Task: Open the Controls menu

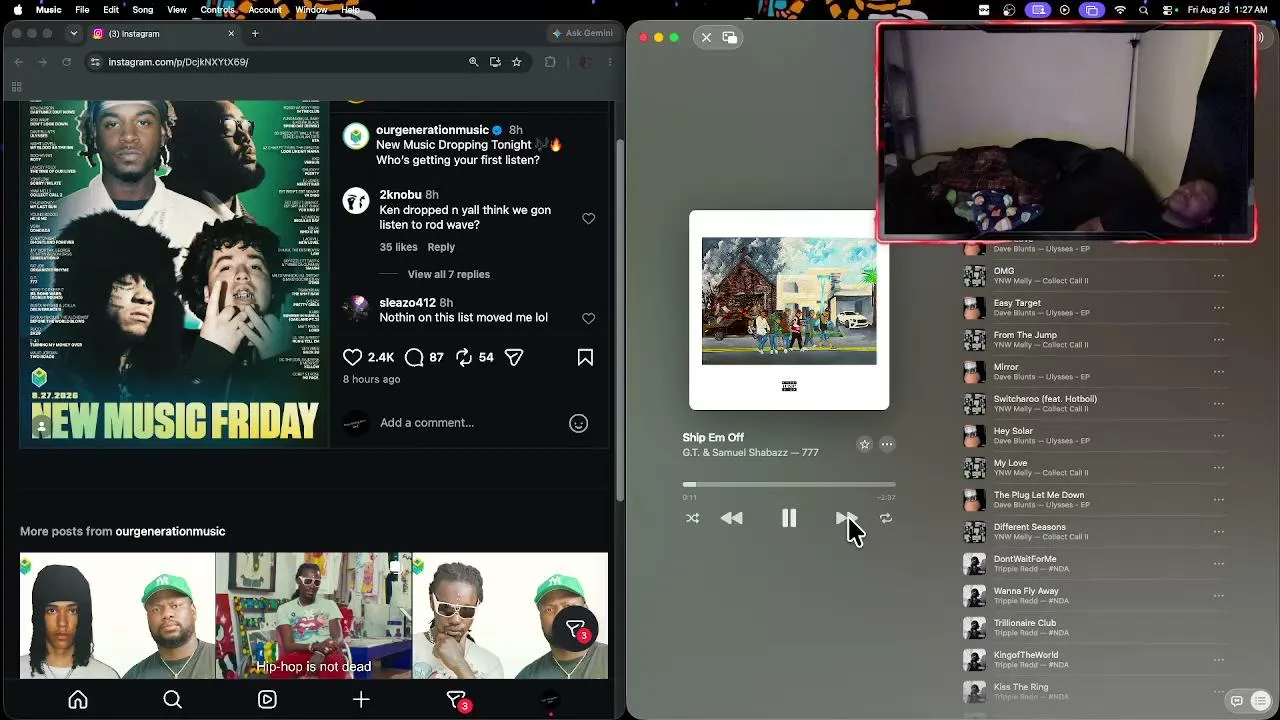Action: 217,10
